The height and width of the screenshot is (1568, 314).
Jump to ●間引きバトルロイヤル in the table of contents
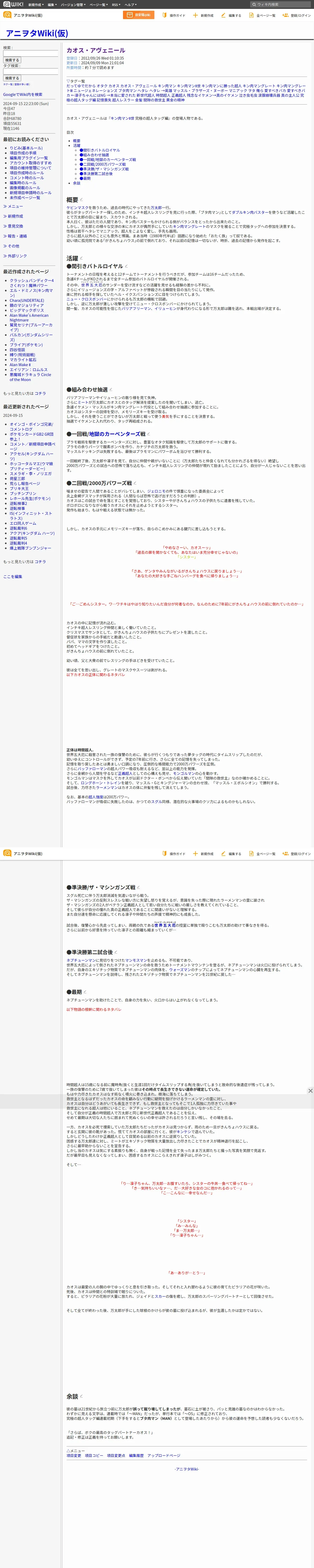99,150
